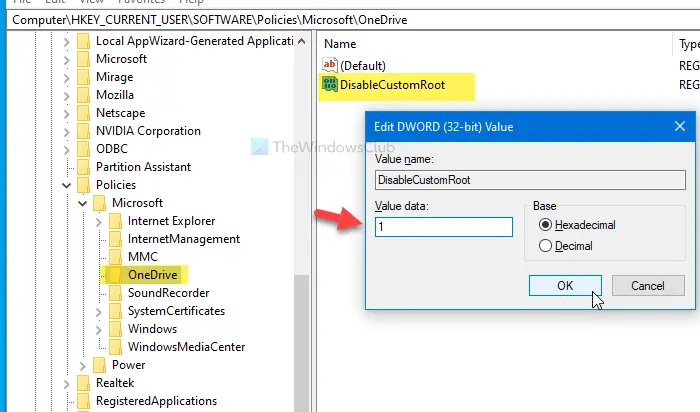Image resolution: width=700 pixels, height=412 pixels.
Task: Click the tree pane scroll up arrow
Action: tap(301, 41)
